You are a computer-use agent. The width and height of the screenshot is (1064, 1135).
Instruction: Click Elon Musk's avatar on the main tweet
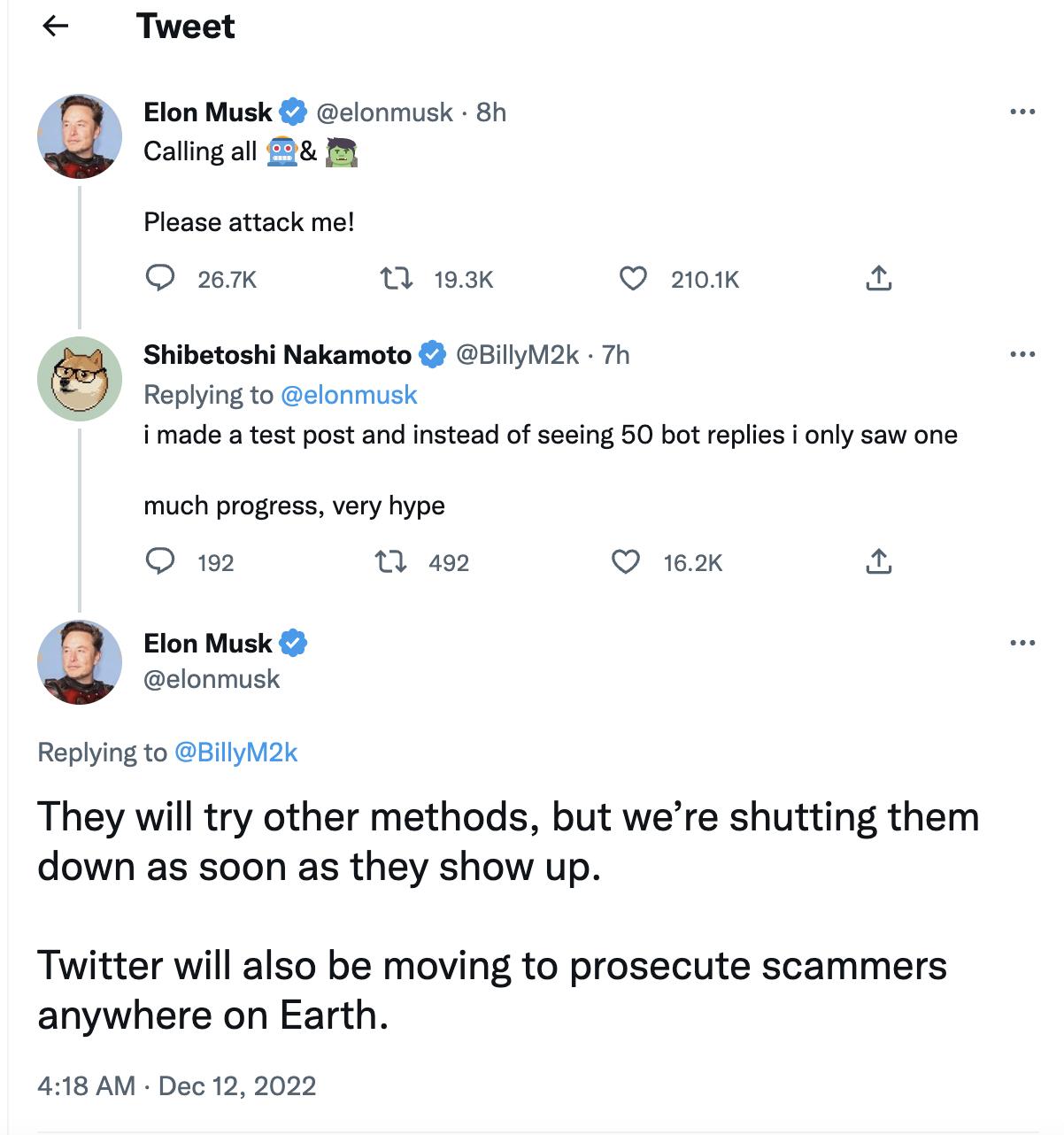[80, 662]
